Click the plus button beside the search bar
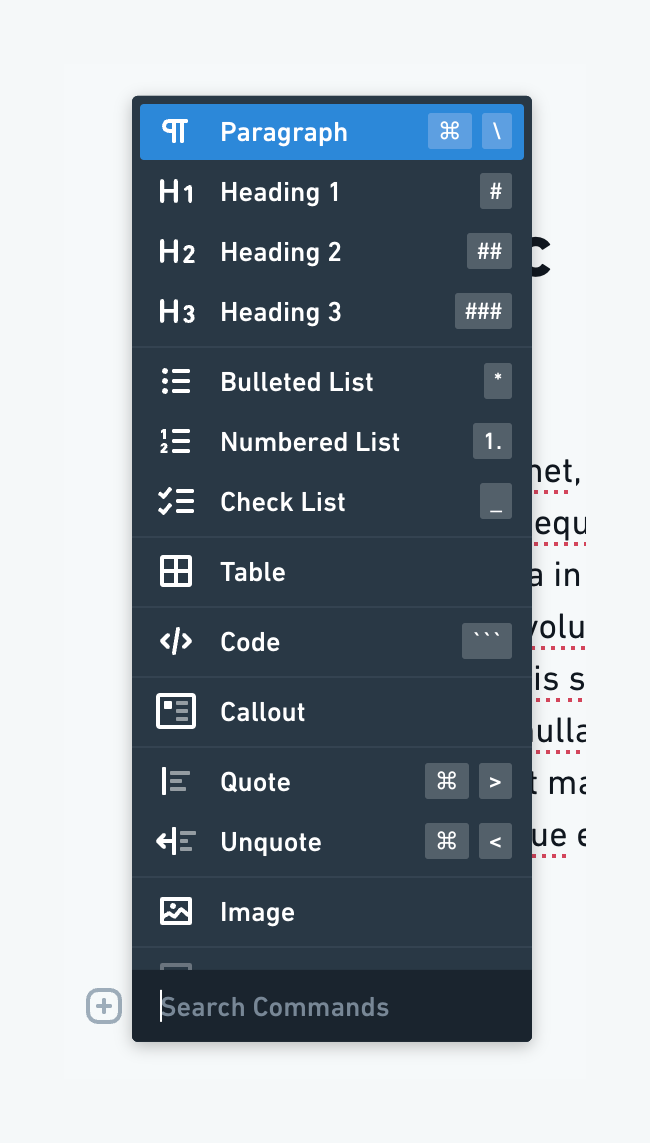650x1143 pixels. point(104,1007)
